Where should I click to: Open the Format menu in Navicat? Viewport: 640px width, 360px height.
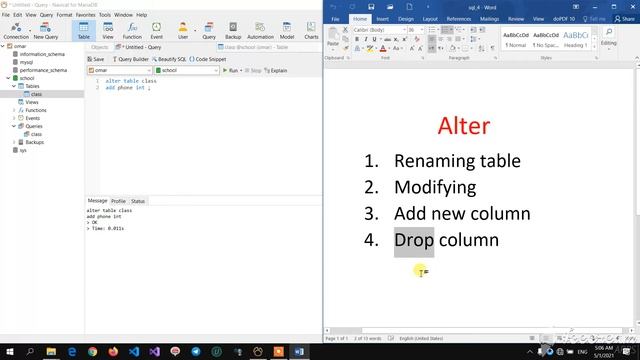(64, 15)
